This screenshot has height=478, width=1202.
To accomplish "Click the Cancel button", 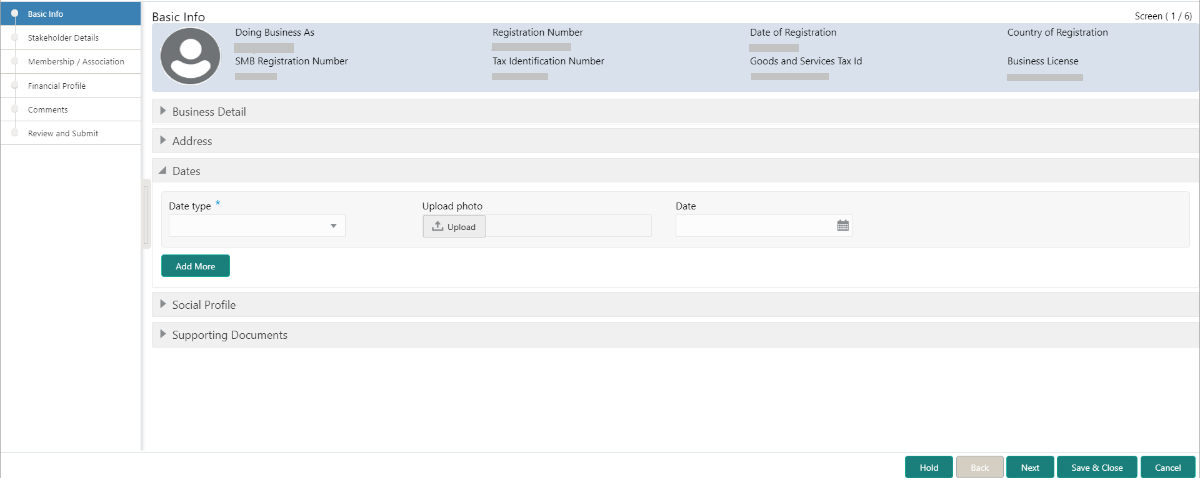I will point(1168,467).
